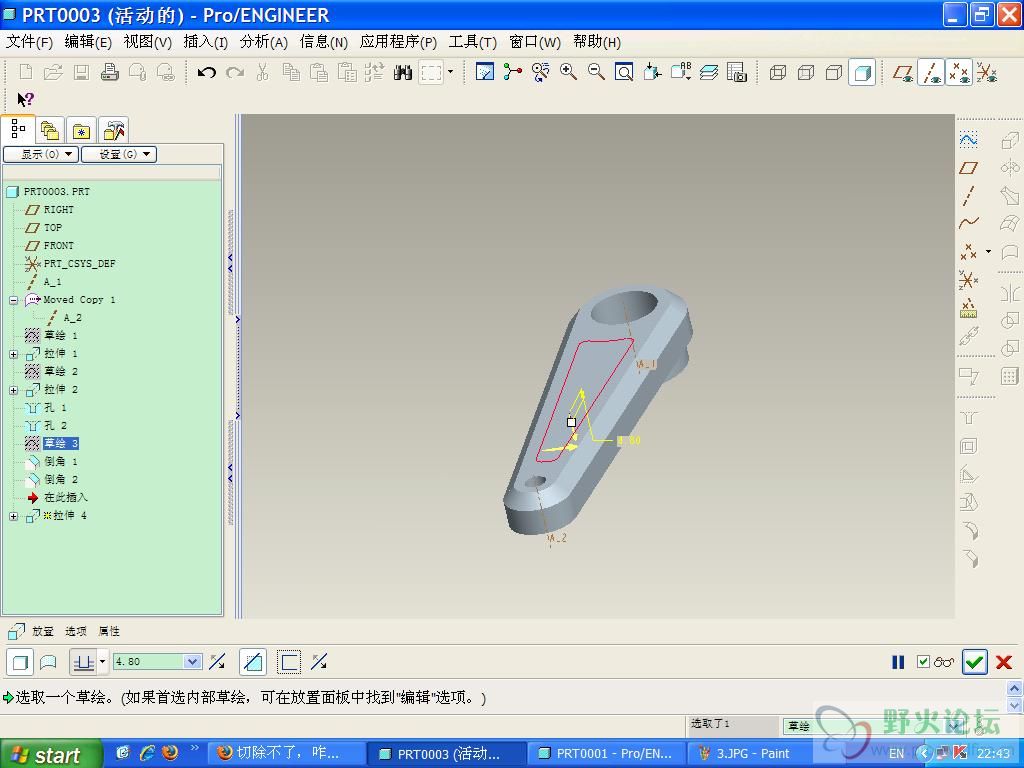Expand the 拉伸 1 tree node

14,354
